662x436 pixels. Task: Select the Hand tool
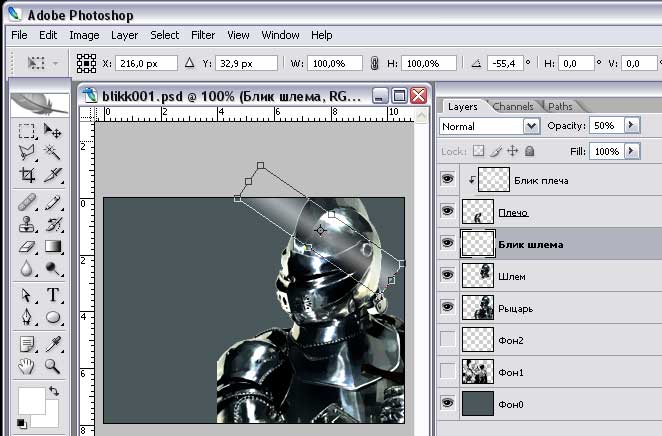click(x=27, y=366)
